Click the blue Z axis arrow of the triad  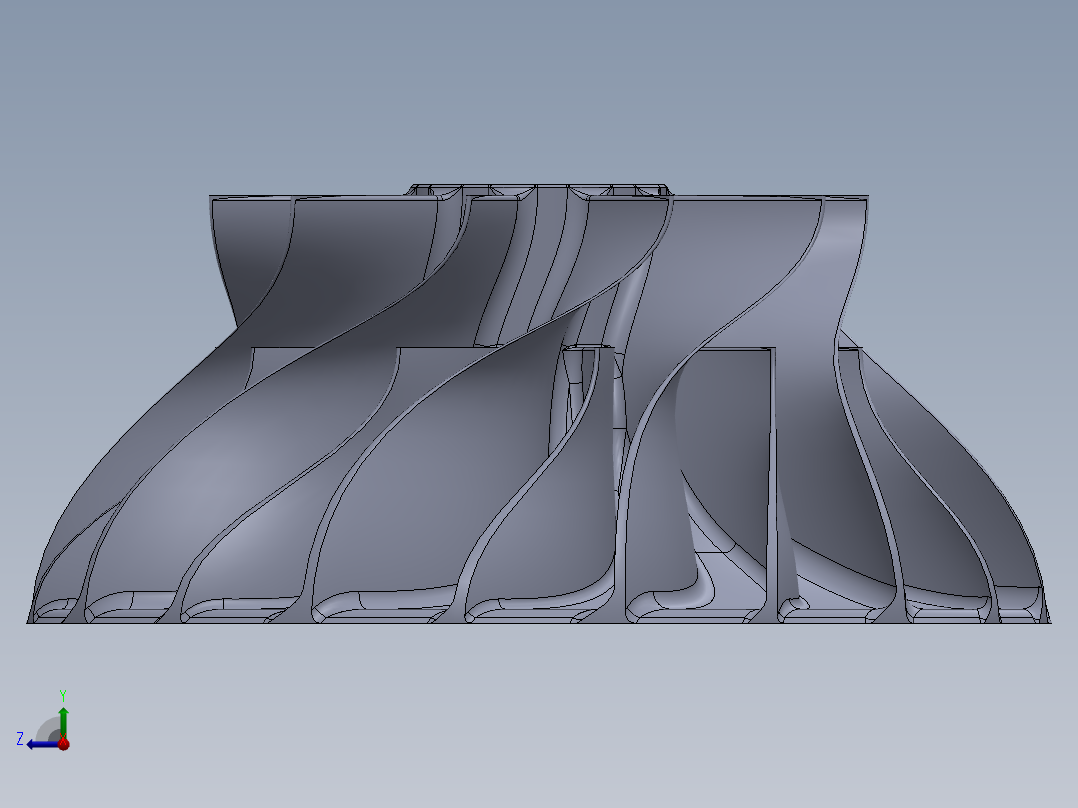pyautogui.click(x=43, y=744)
